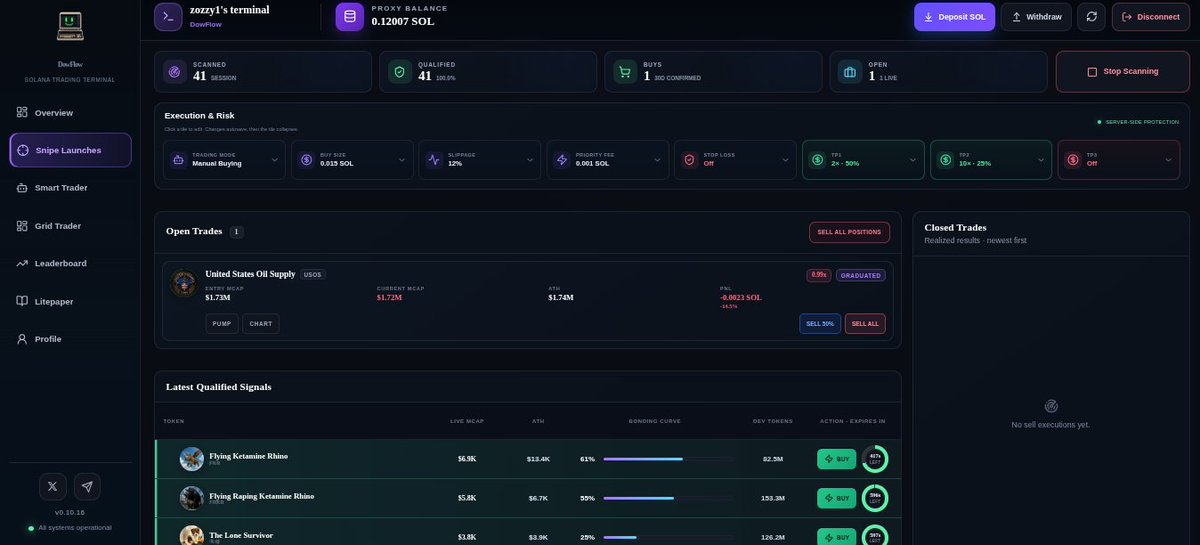Click Flying Ketamine Rhino expiry countdown ring
The width and height of the screenshot is (1200, 545).
coord(875,459)
